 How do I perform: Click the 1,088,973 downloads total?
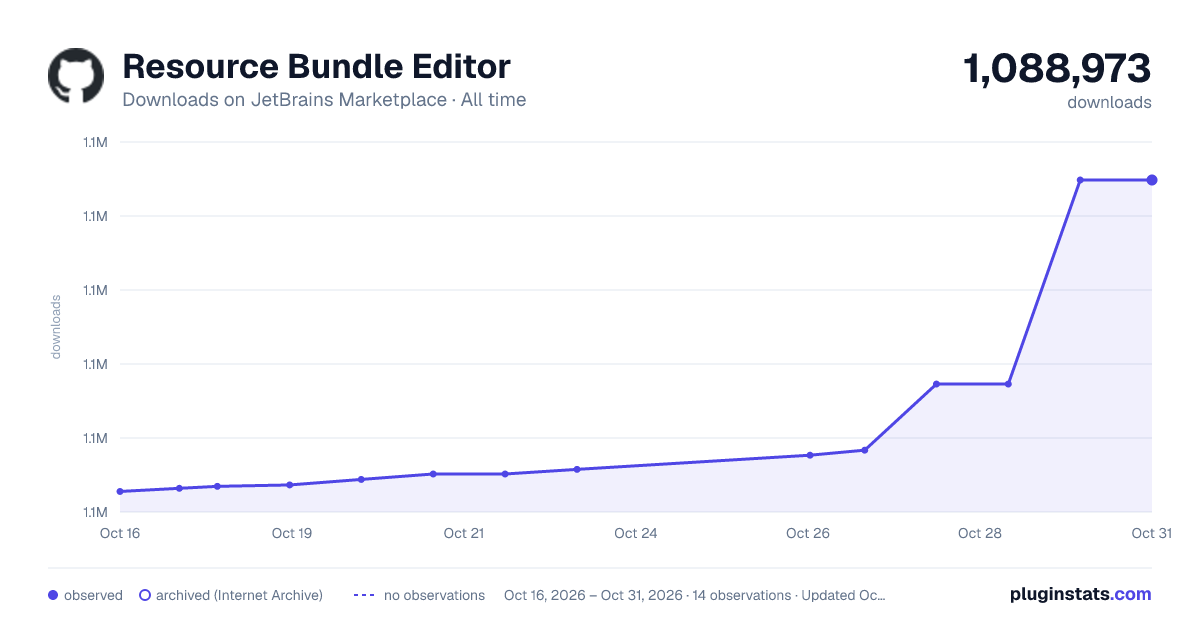coord(1057,69)
